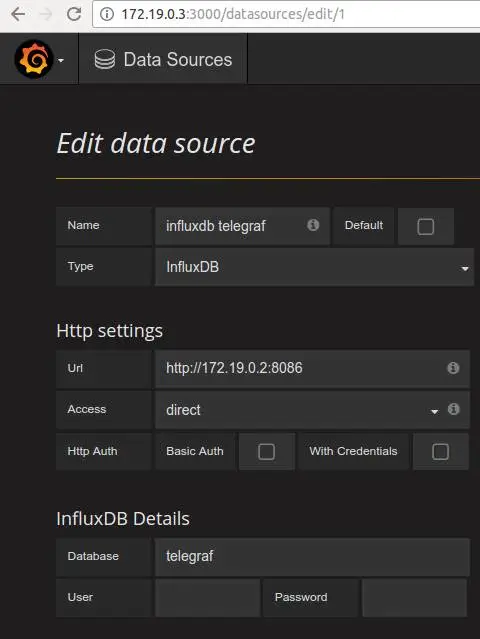Click the info icon next to the Access dropdown

454,409
